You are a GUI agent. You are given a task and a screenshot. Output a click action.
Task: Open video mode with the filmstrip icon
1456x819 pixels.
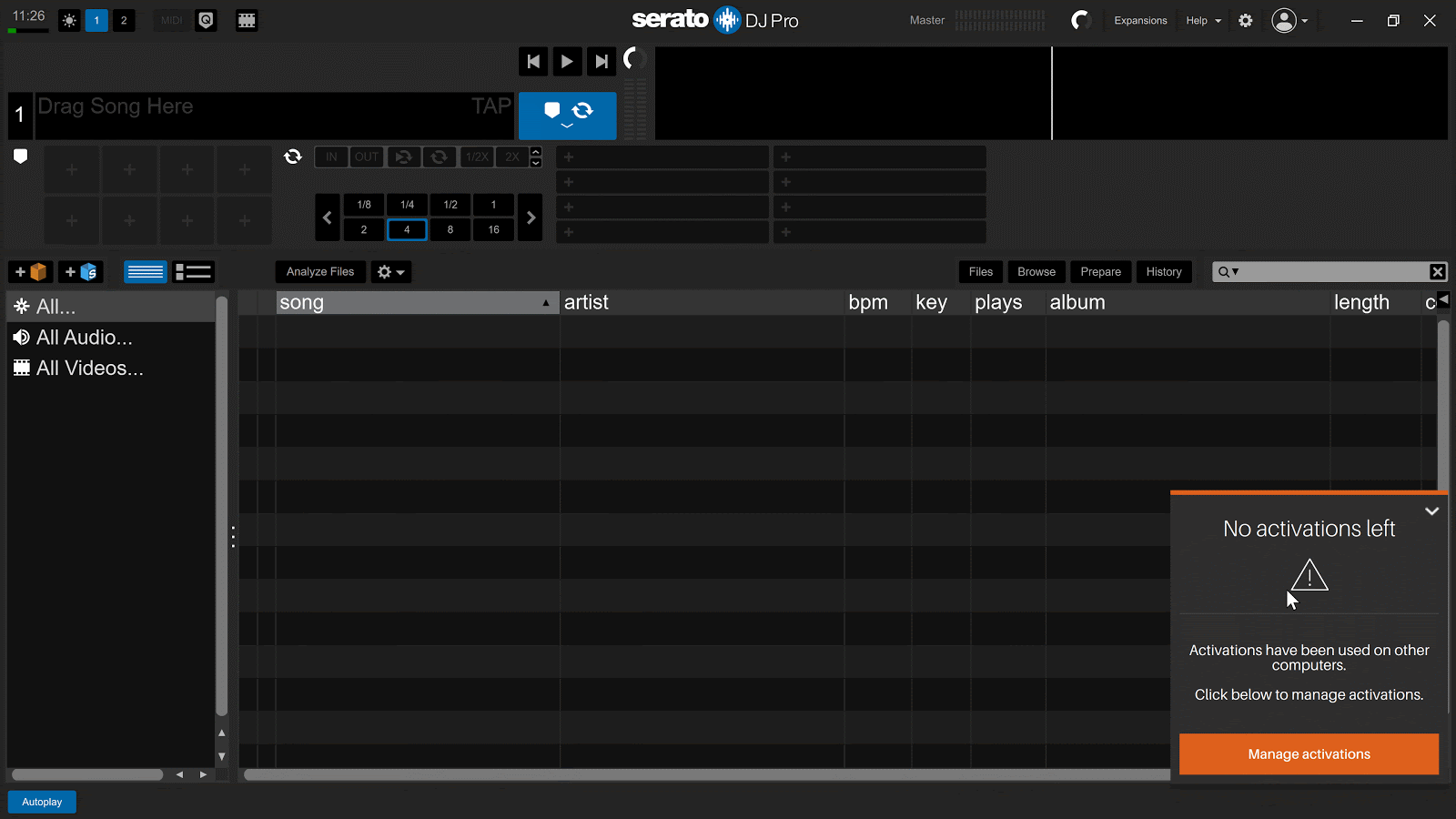pos(247,20)
